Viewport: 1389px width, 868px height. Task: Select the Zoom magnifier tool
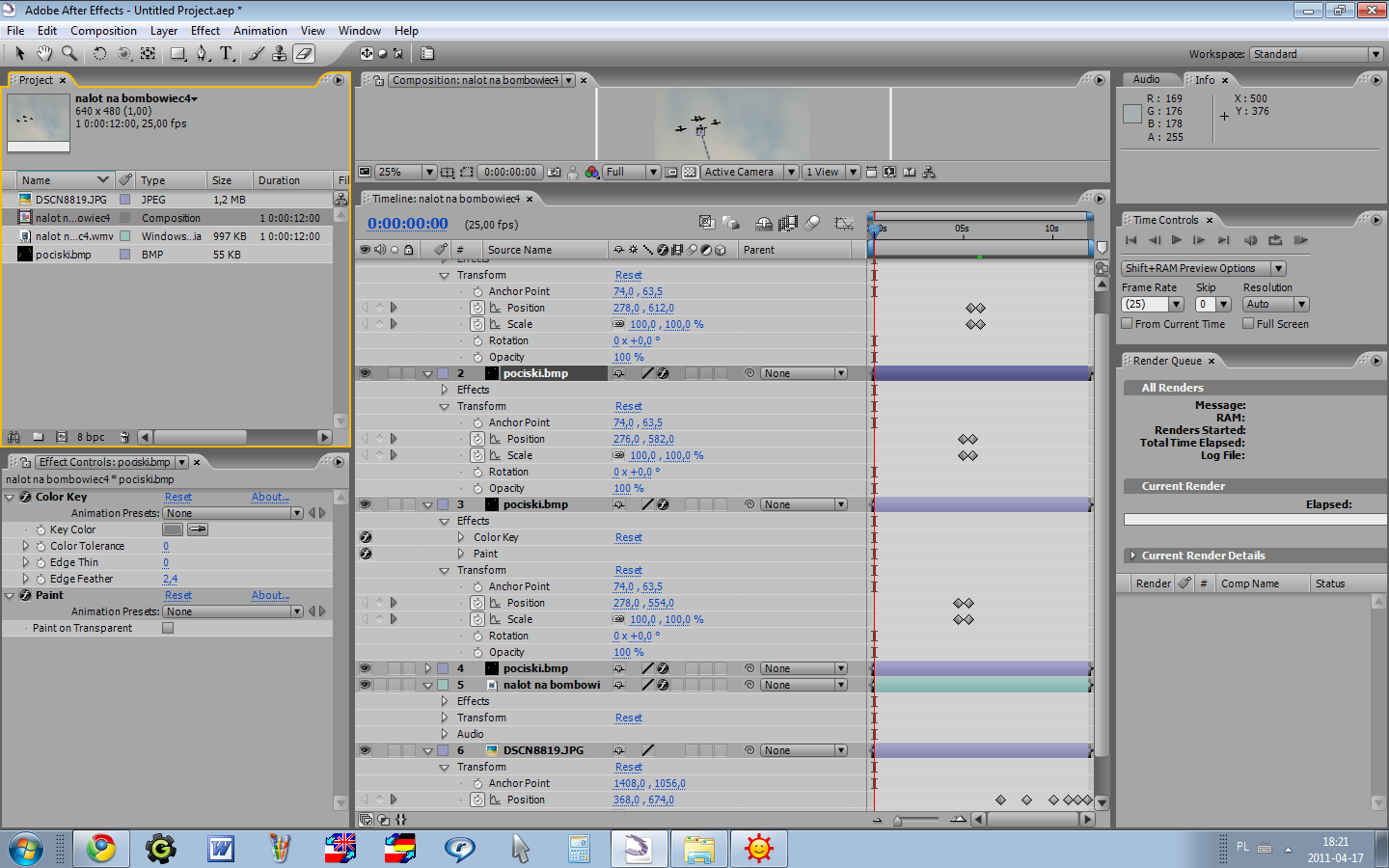tap(69, 54)
